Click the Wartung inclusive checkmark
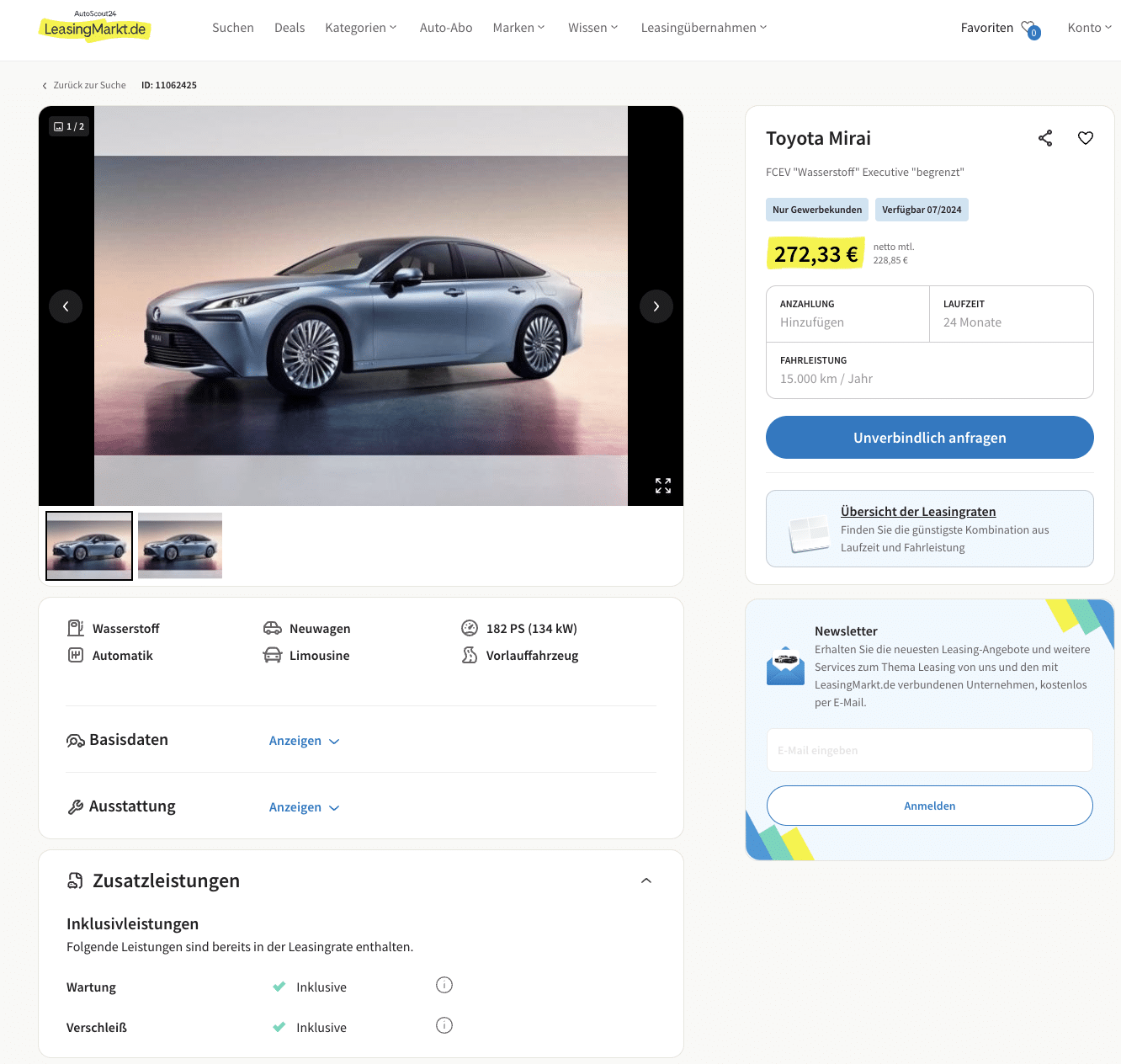The image size is (1121, 1064). coord(279,987)
